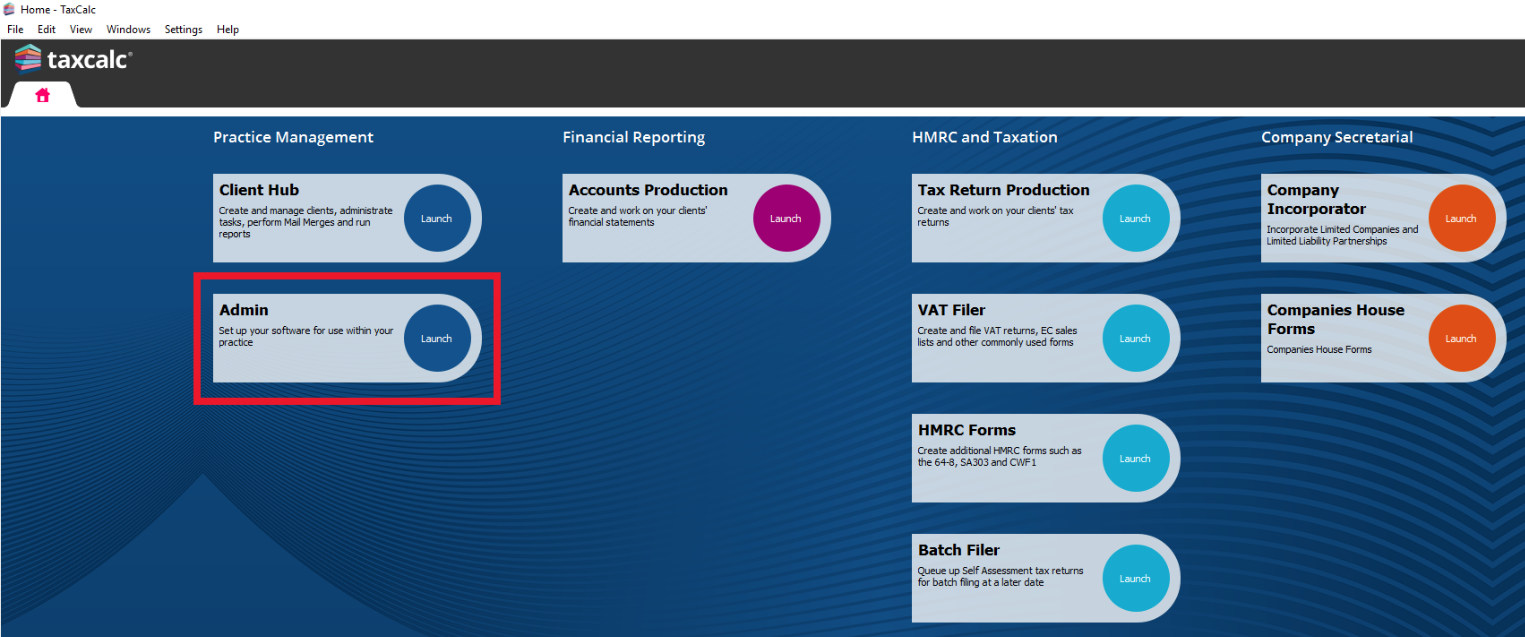Launch the Company Incorporator module
The image size is (1525, 637).
[1461, 219]
